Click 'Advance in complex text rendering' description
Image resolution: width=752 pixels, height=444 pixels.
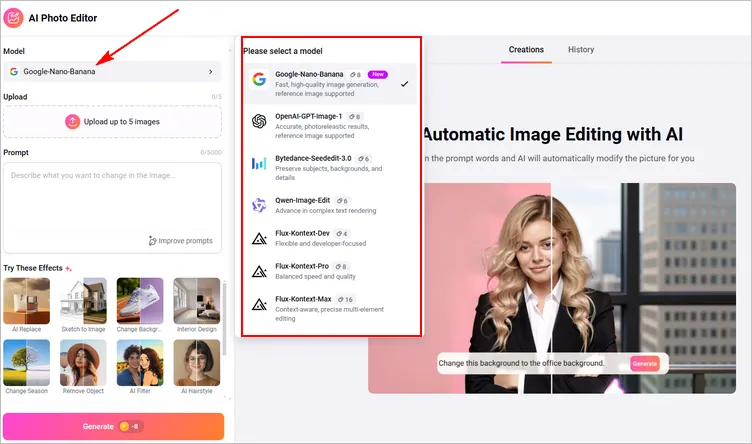pos(326,210)
